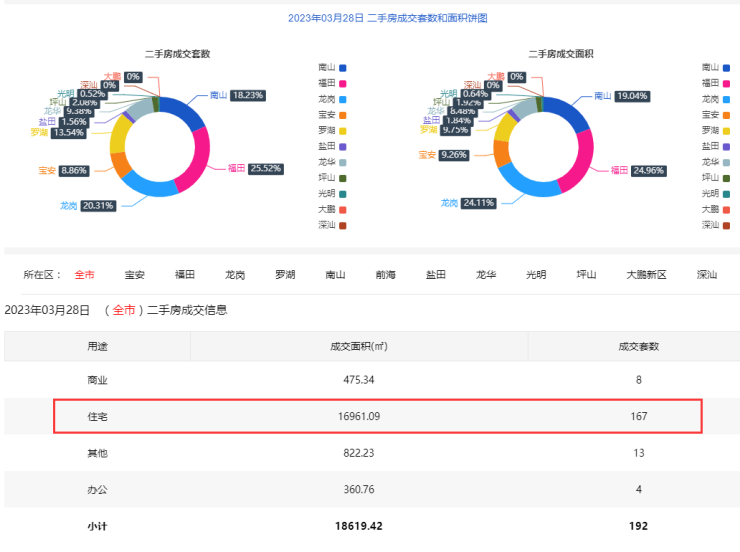
Task: Select the 全市 district tab
Action: (x=84, y=275)
